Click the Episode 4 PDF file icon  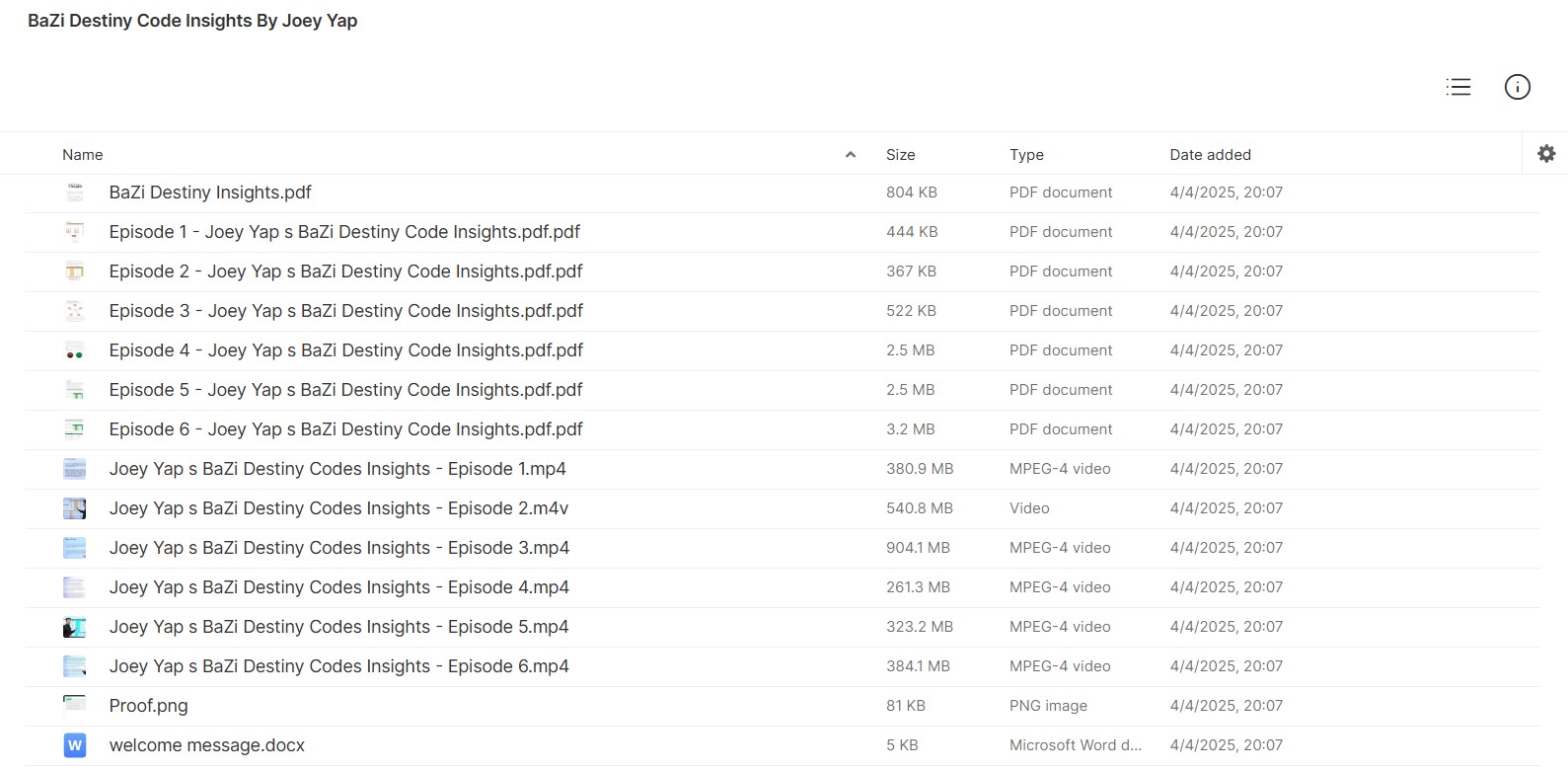click(74, 351)
